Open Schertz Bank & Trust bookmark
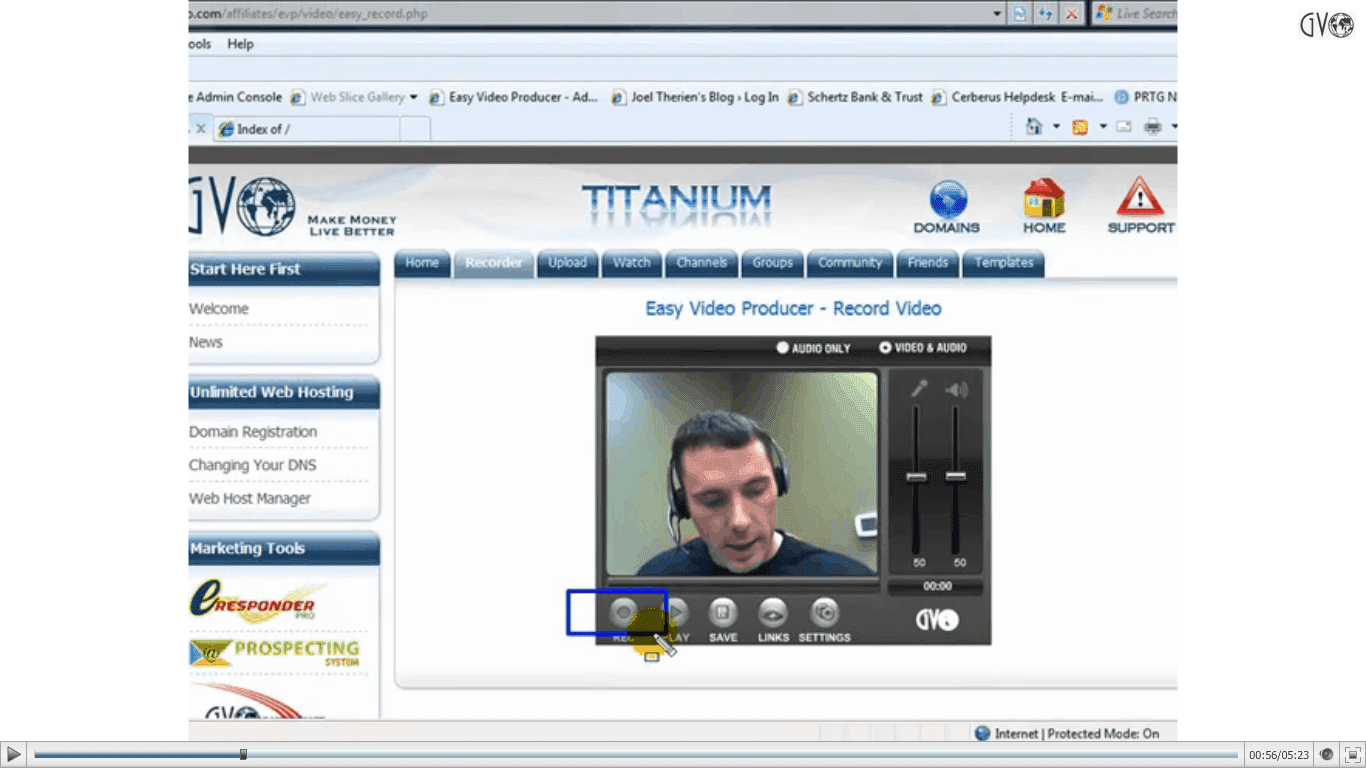This screenshot has width=1366, height=768. tap(855, 97)
